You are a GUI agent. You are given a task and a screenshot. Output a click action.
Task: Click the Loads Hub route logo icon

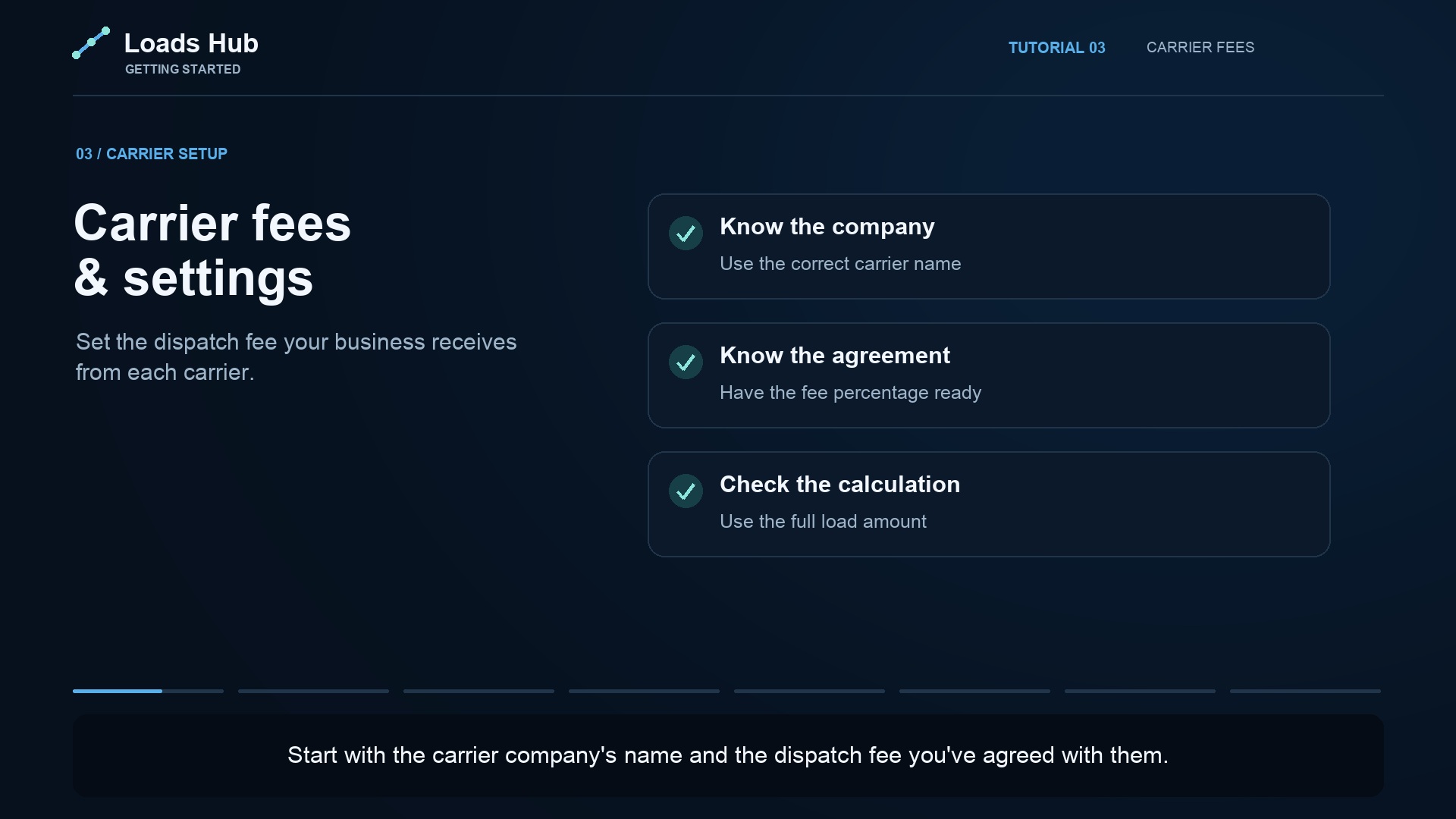point(91,43)
